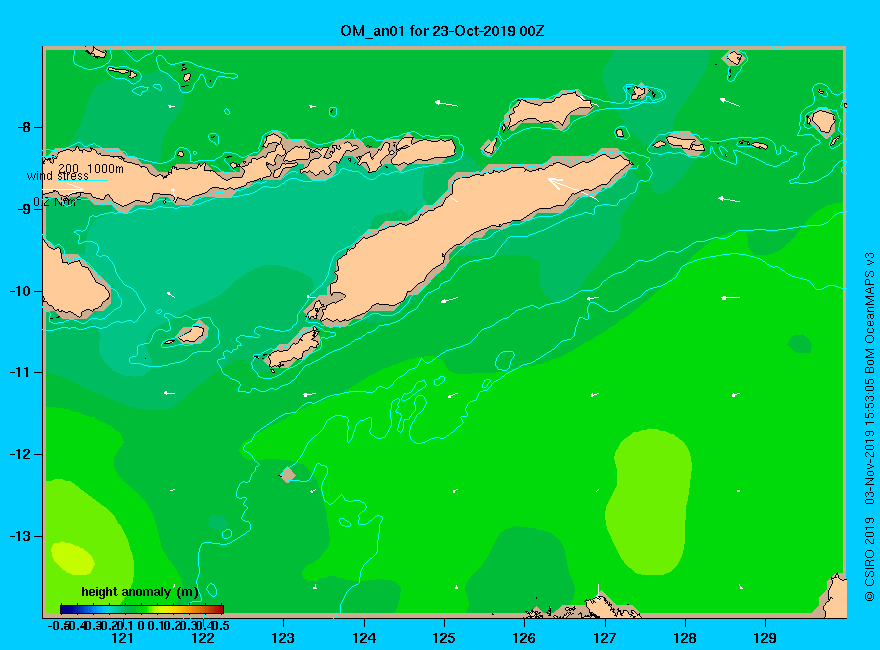Click longitude label "129"
Viewport: 880px width, 650px height.
[x=765, y=638]
